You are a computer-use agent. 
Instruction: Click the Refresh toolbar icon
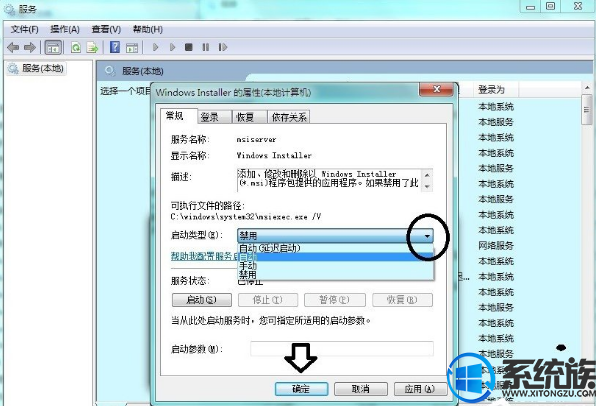76,48
